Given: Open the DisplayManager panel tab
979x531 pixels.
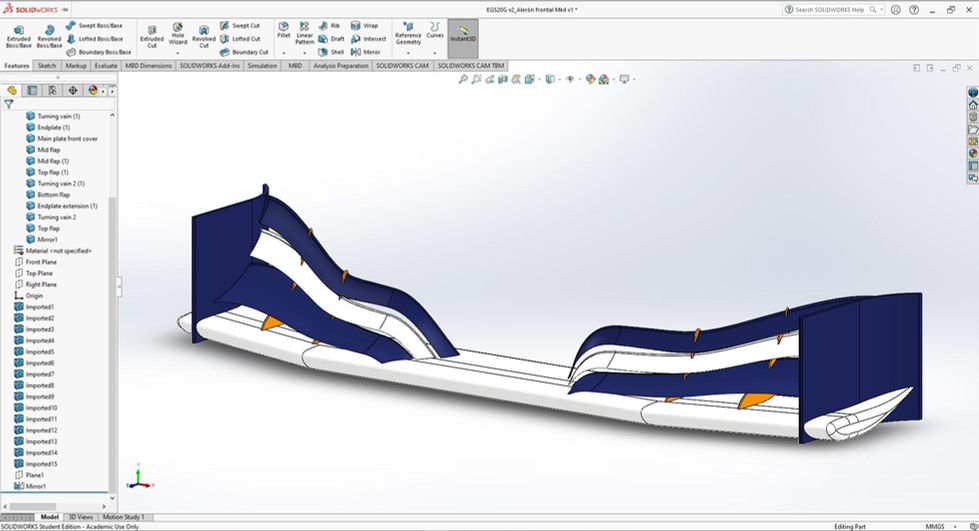Looking at the screenshot, I should coord(93,91).
